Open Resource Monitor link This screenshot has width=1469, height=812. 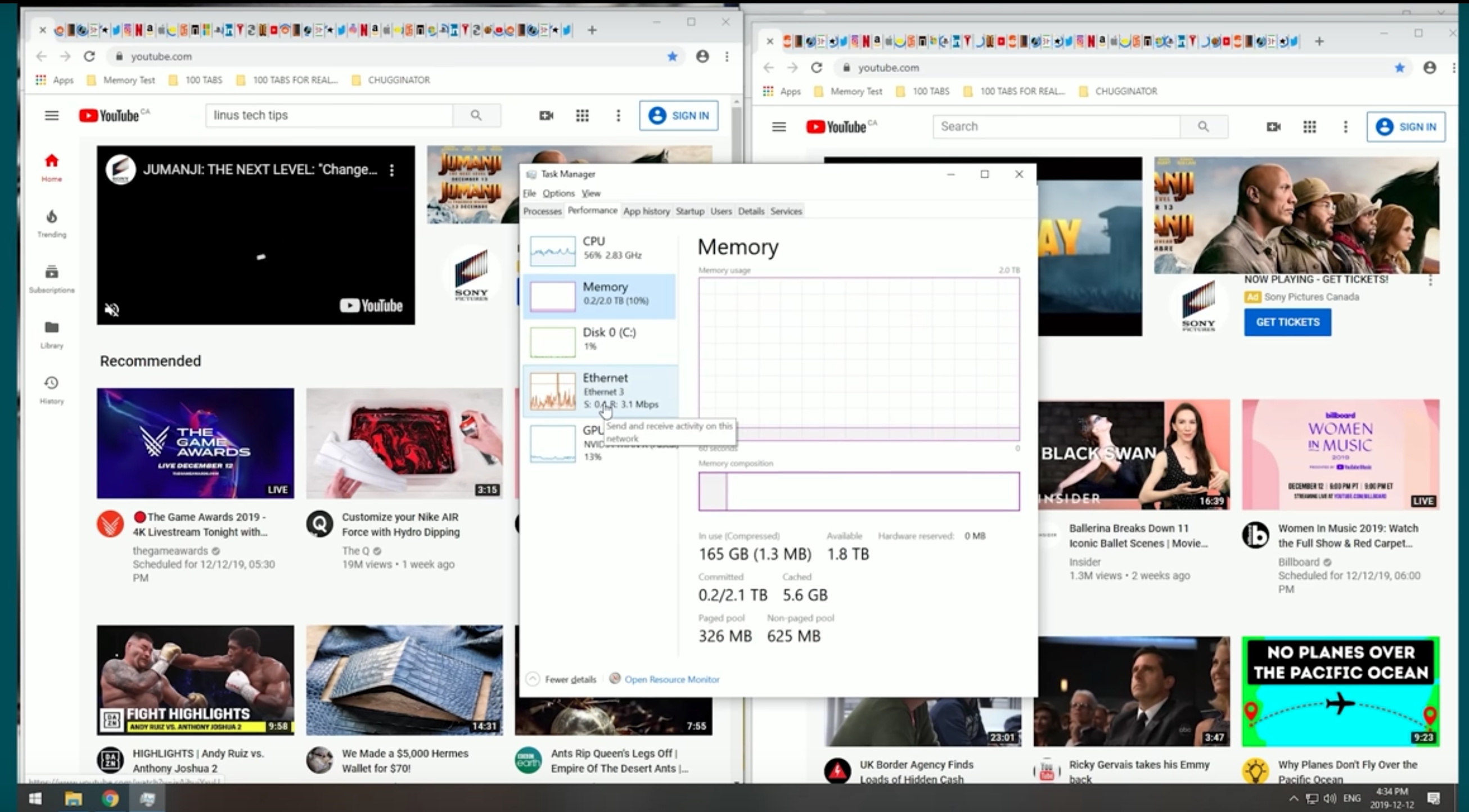[x=671, y=679]
